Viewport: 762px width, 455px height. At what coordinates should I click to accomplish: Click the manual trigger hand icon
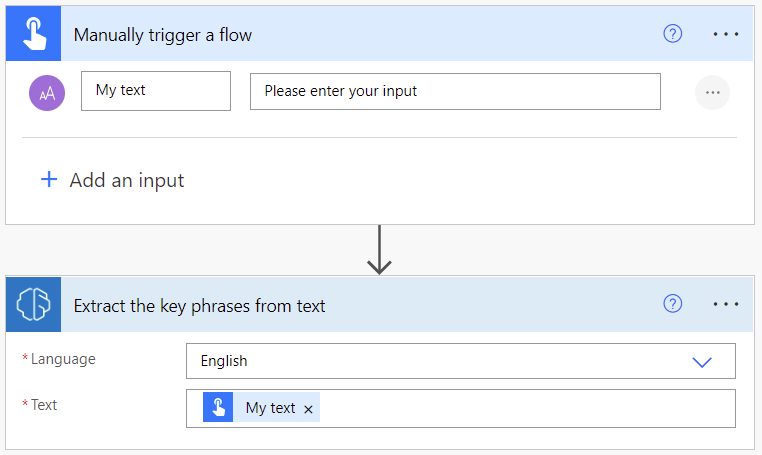click(x=35, y=35)
